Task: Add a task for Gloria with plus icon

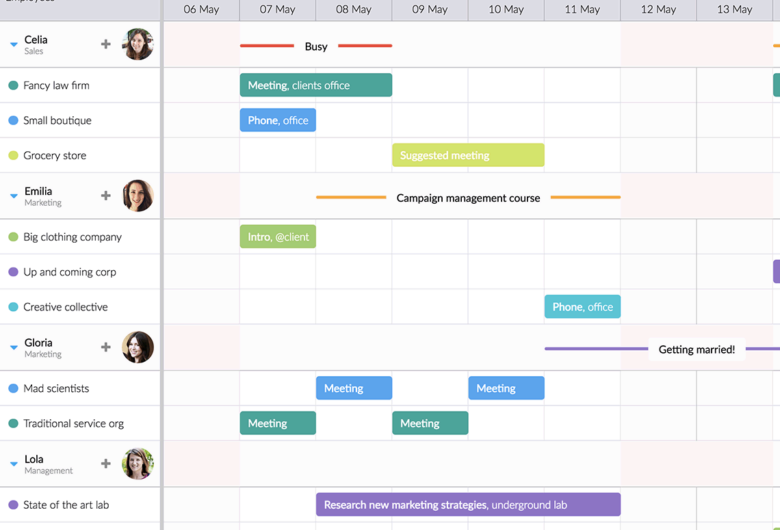Action: click(x=105, y=347)
